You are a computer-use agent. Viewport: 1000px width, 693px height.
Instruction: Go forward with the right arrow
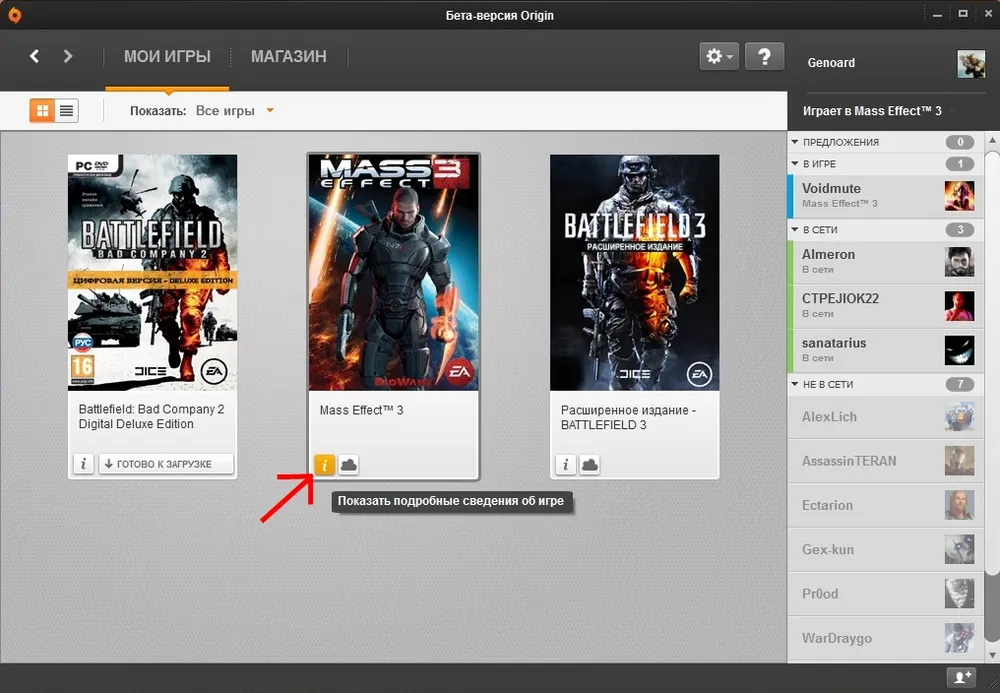[x=68, y=57]
